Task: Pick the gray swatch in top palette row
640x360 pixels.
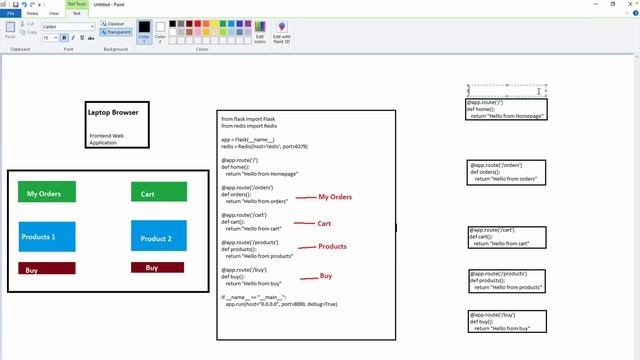Action: [x=181, y=24]
